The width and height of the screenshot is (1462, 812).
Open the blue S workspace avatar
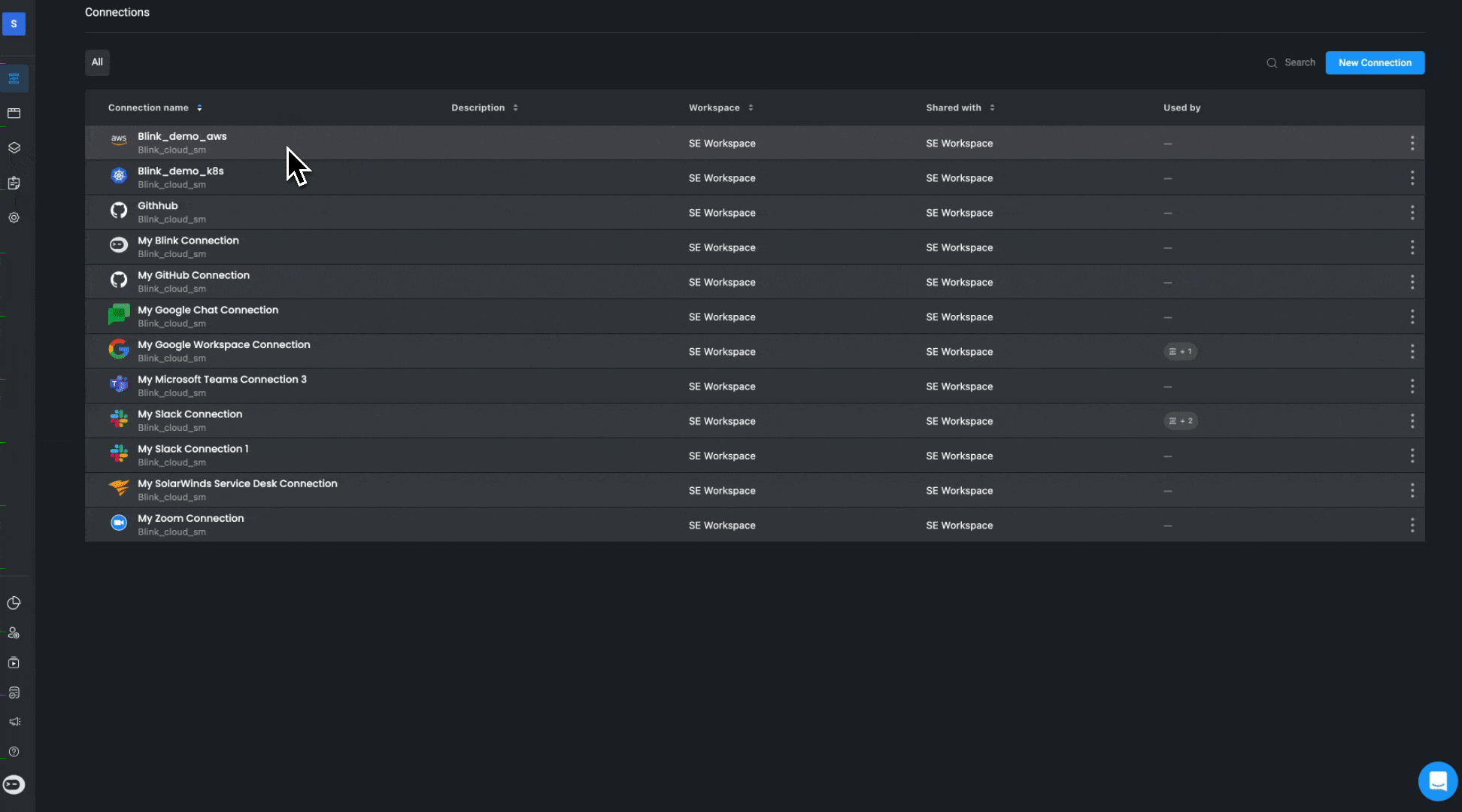click(x=14, y=24)
